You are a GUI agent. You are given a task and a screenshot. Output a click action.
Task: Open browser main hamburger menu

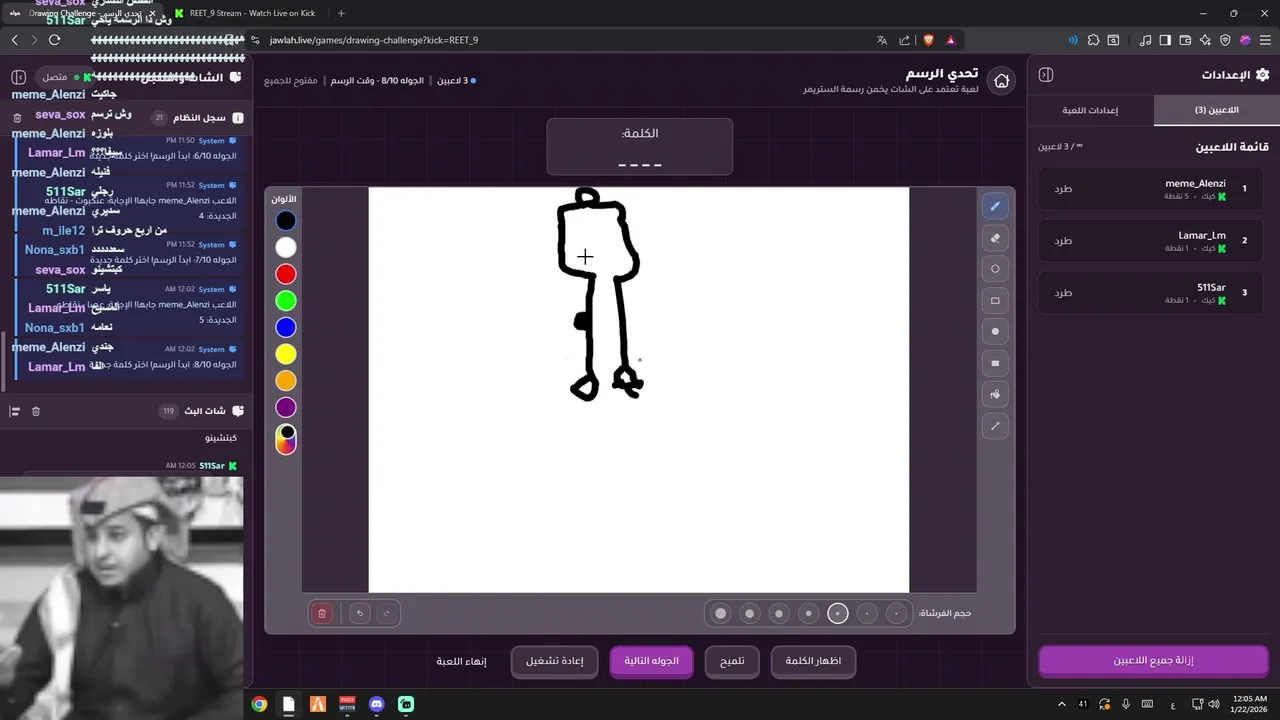pyautogui.click(x=1264, y=40)
